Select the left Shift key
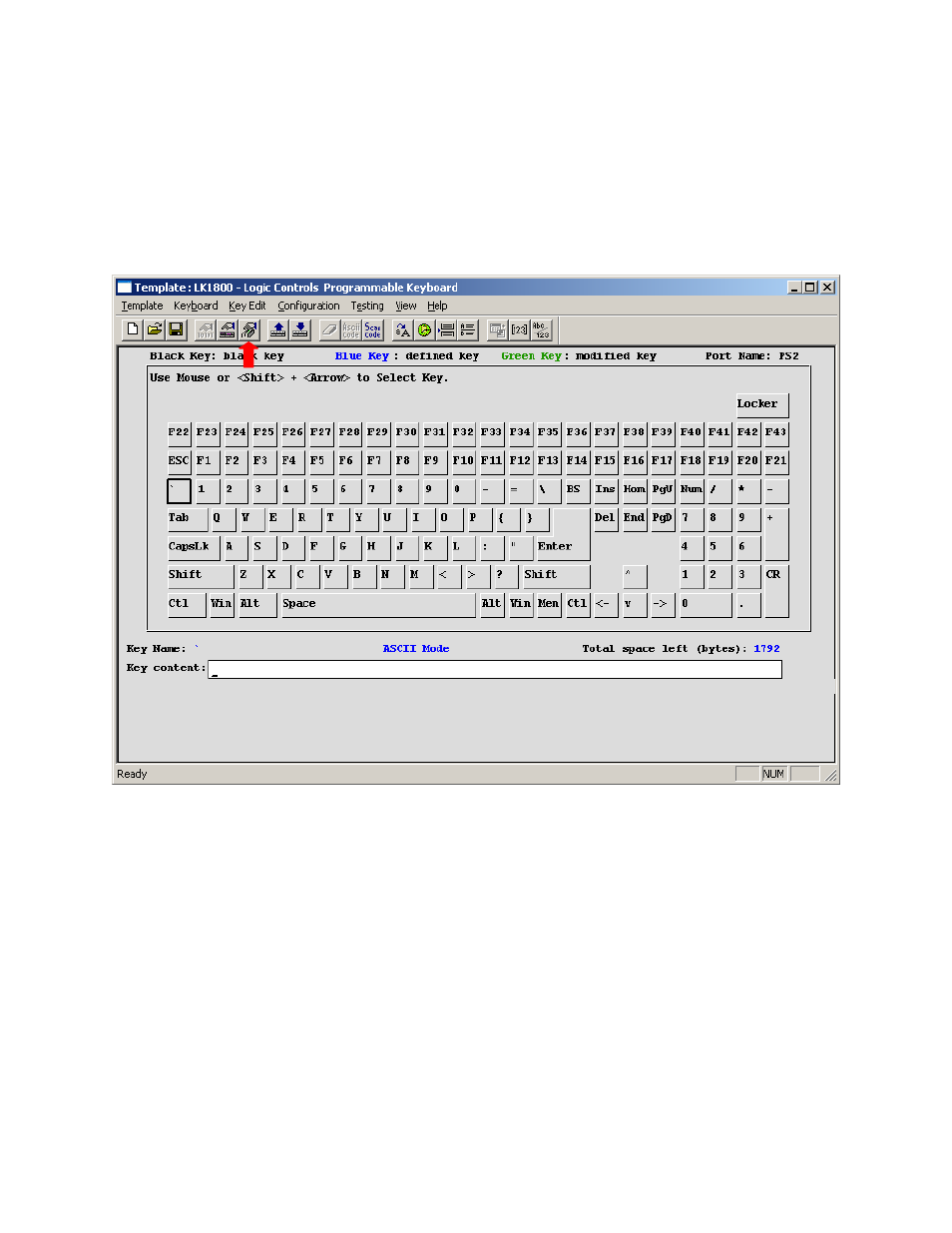 pyautogui.click(x=200, y=575)
